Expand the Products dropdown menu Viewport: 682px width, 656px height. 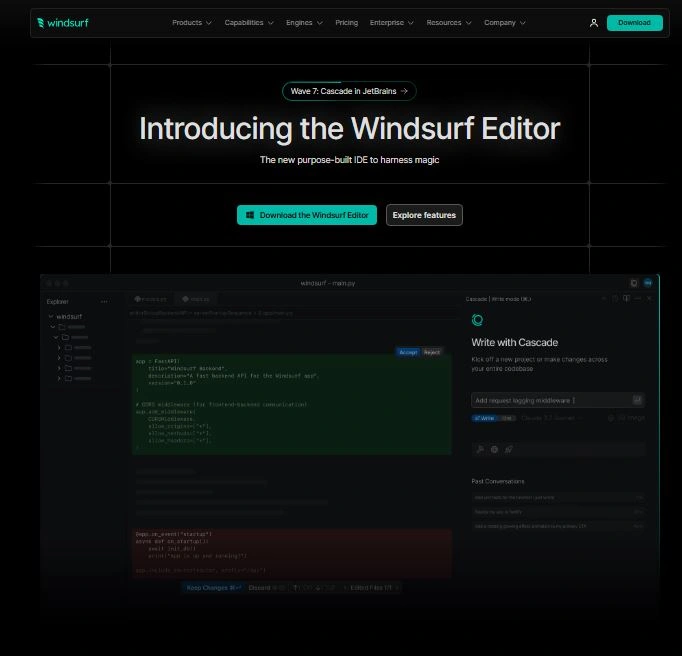[192, 22]
